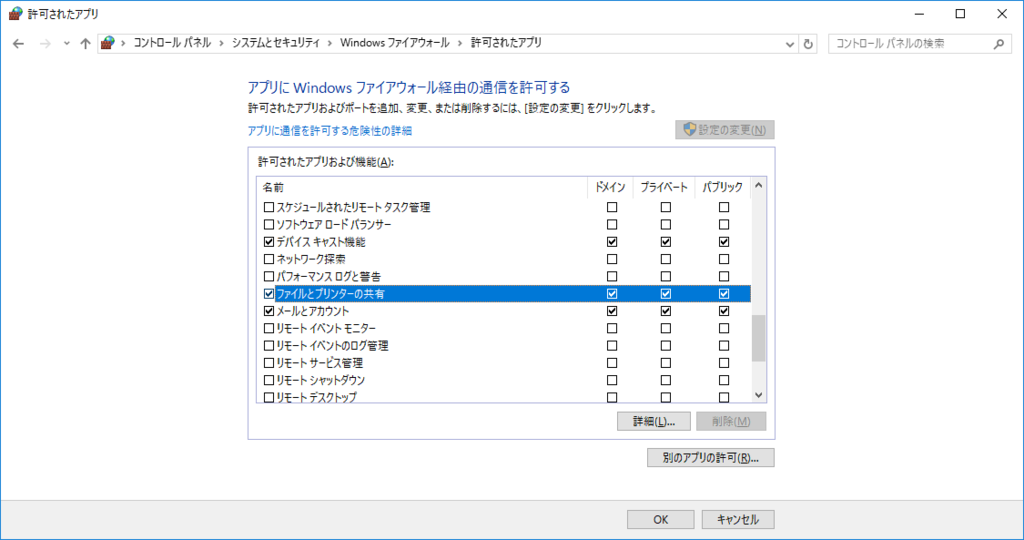Click 削除 button
1024x540 pixels.
(731, 421)
